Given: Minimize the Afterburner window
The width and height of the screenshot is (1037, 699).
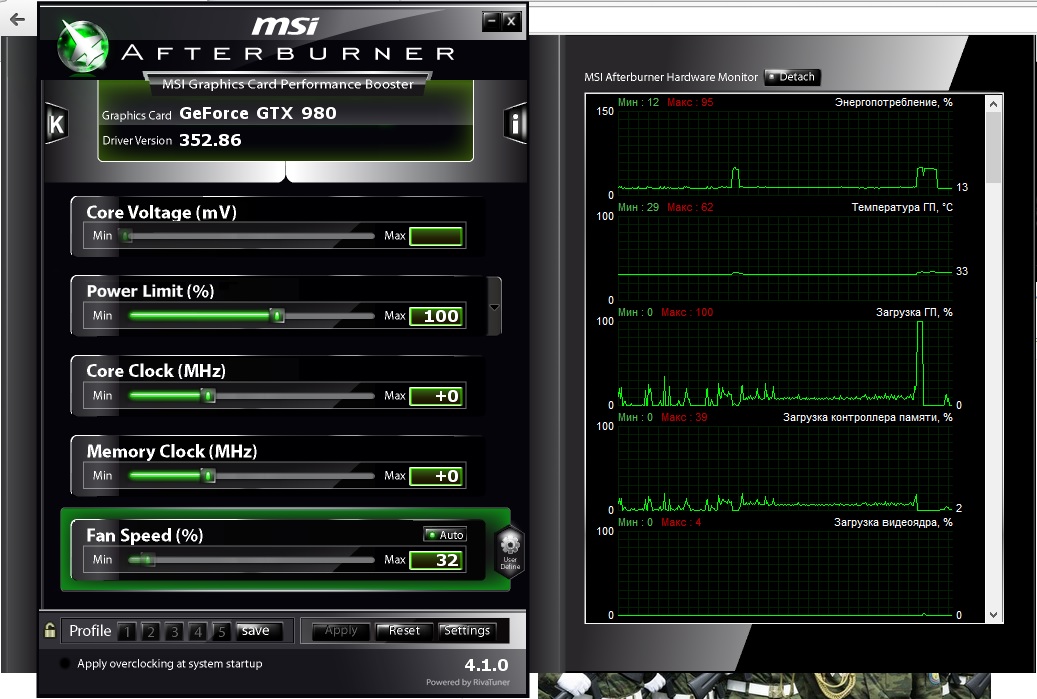Looking at the screenshot, I should (x=491, y=21).
